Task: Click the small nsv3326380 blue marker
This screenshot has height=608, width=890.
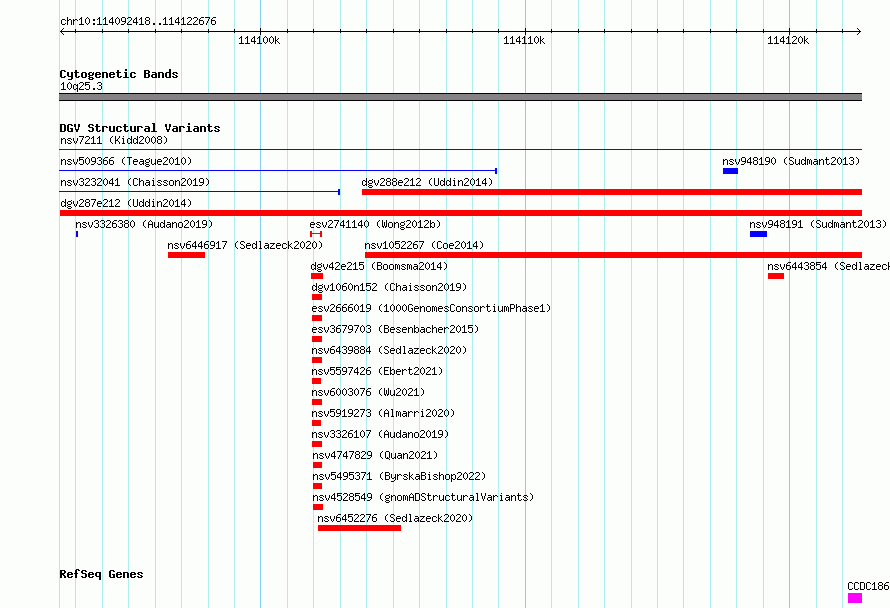Action: [x=77, y=234]
